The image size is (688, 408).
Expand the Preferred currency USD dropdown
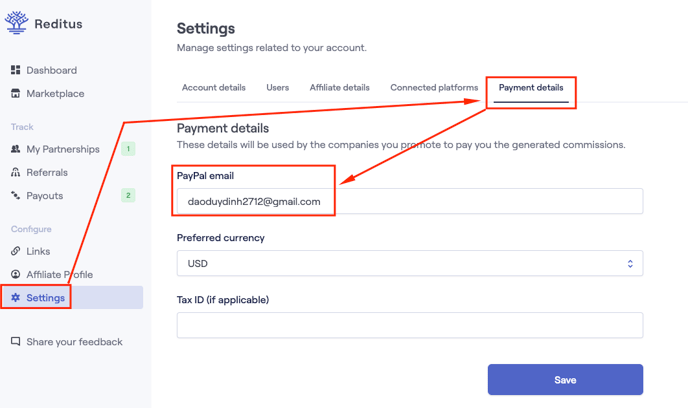410,263
